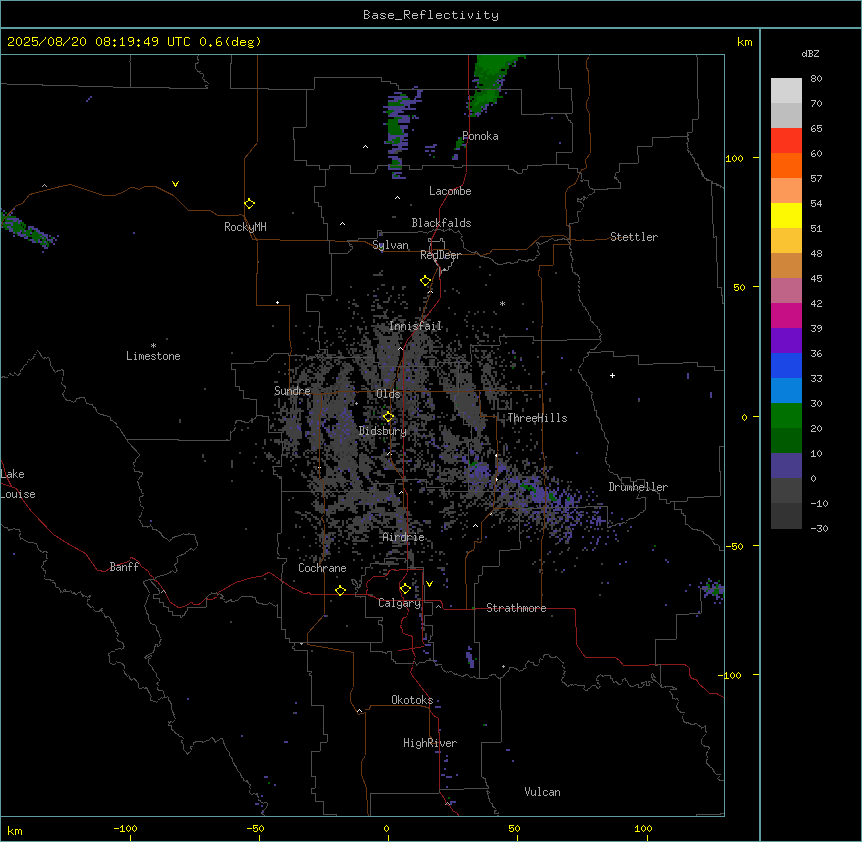Click the Stettler city label
Viewport: 862px width, 842px height.
[633, 237]
